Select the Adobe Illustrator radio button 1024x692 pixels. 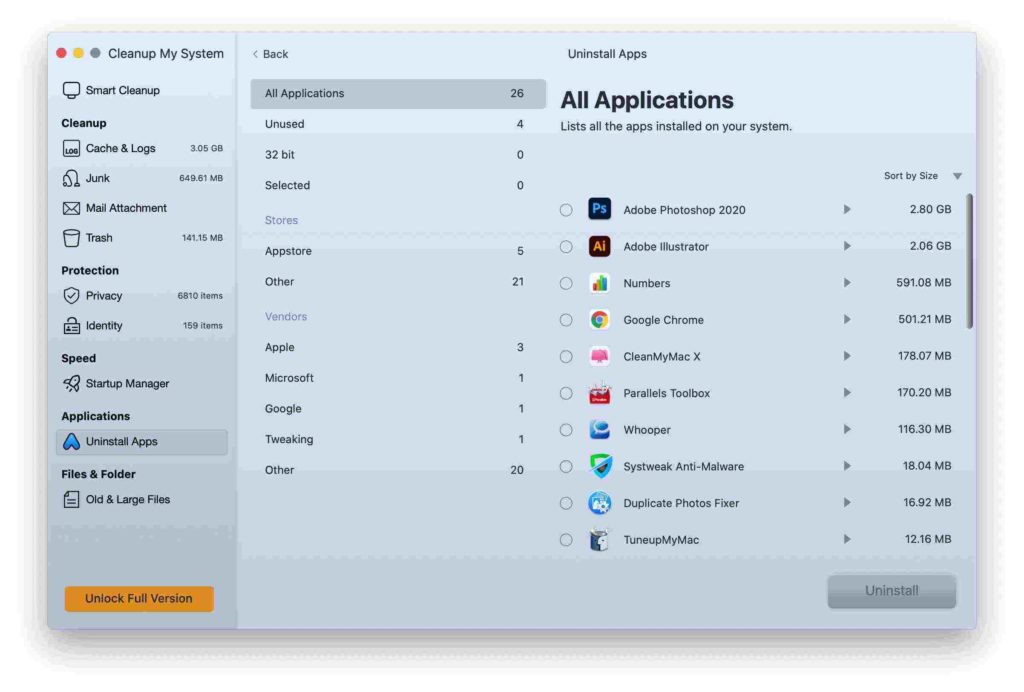coord(566,247)
